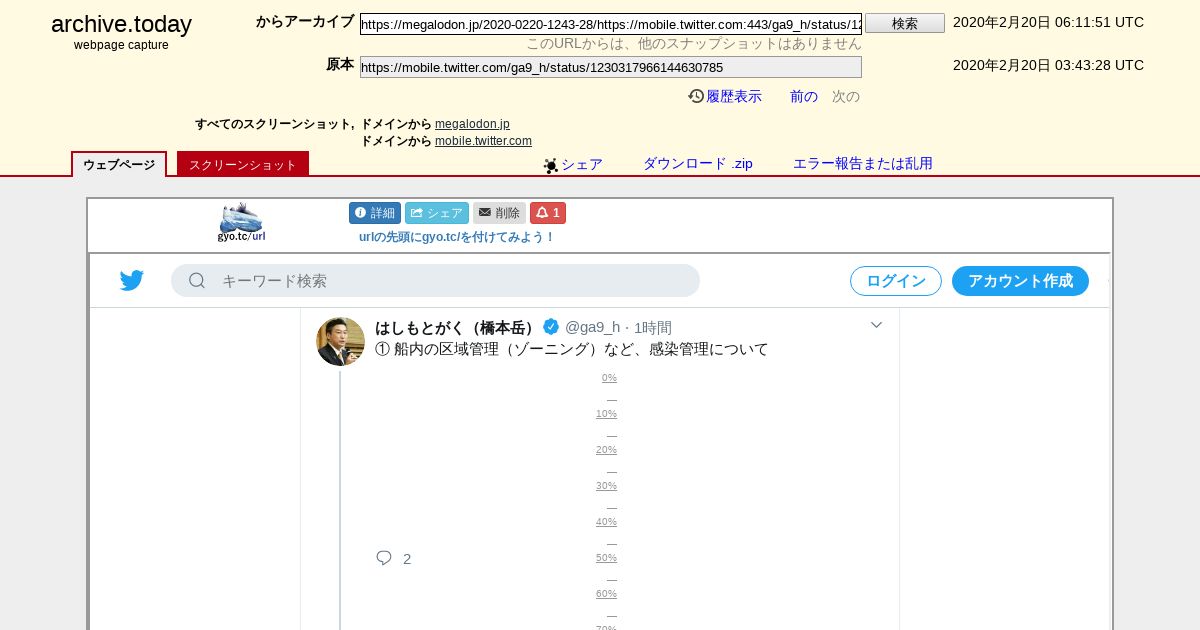Click the 詳細 info button
1200x630 pixels.
[x=375, y=213]
